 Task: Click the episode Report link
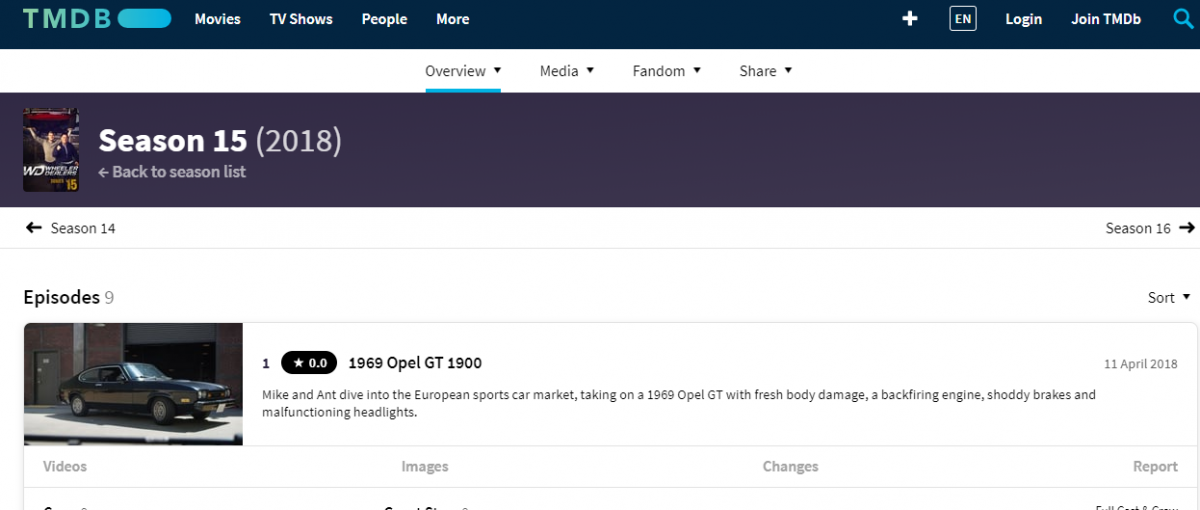[x=1155, y=466]
